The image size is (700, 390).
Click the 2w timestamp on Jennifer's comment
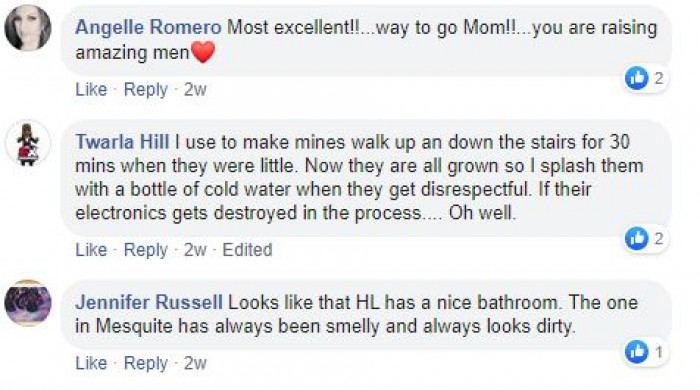[x=195, y=363]
